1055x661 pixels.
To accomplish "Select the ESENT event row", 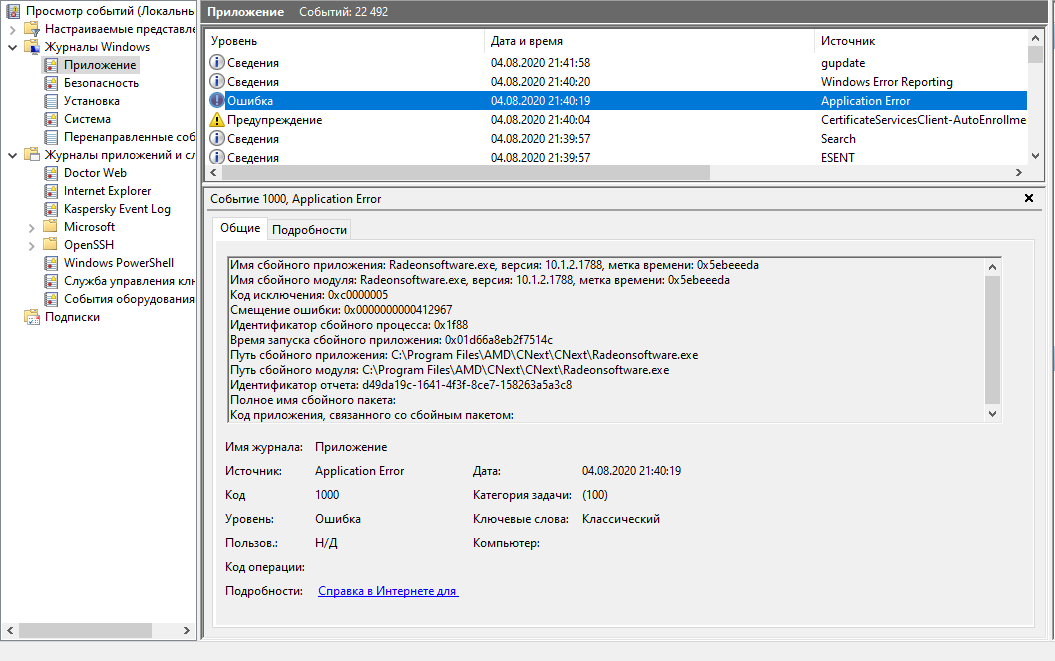I will tap(616, 158).
